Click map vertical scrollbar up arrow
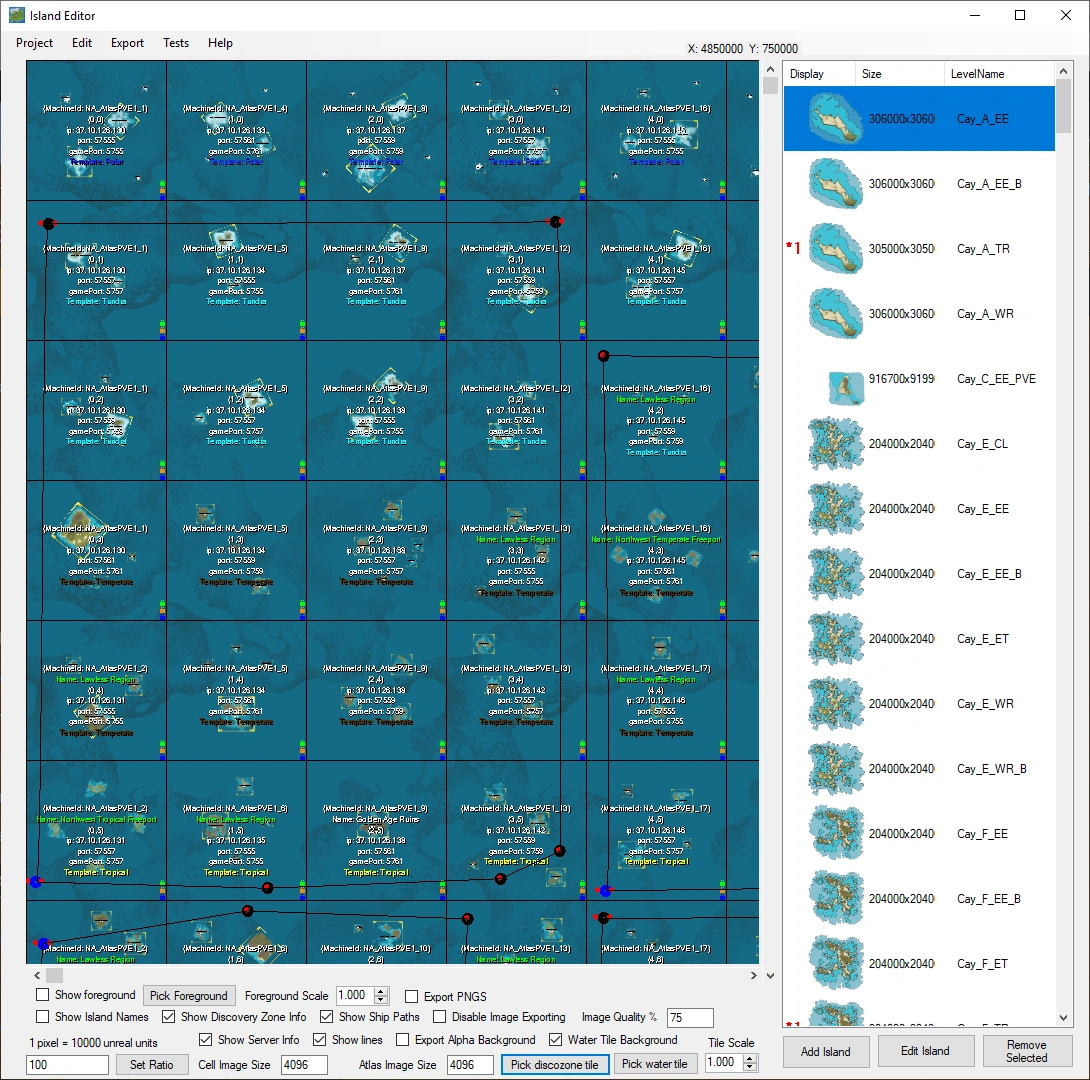Viewport: 1090px width, 1080px height. 770,69
